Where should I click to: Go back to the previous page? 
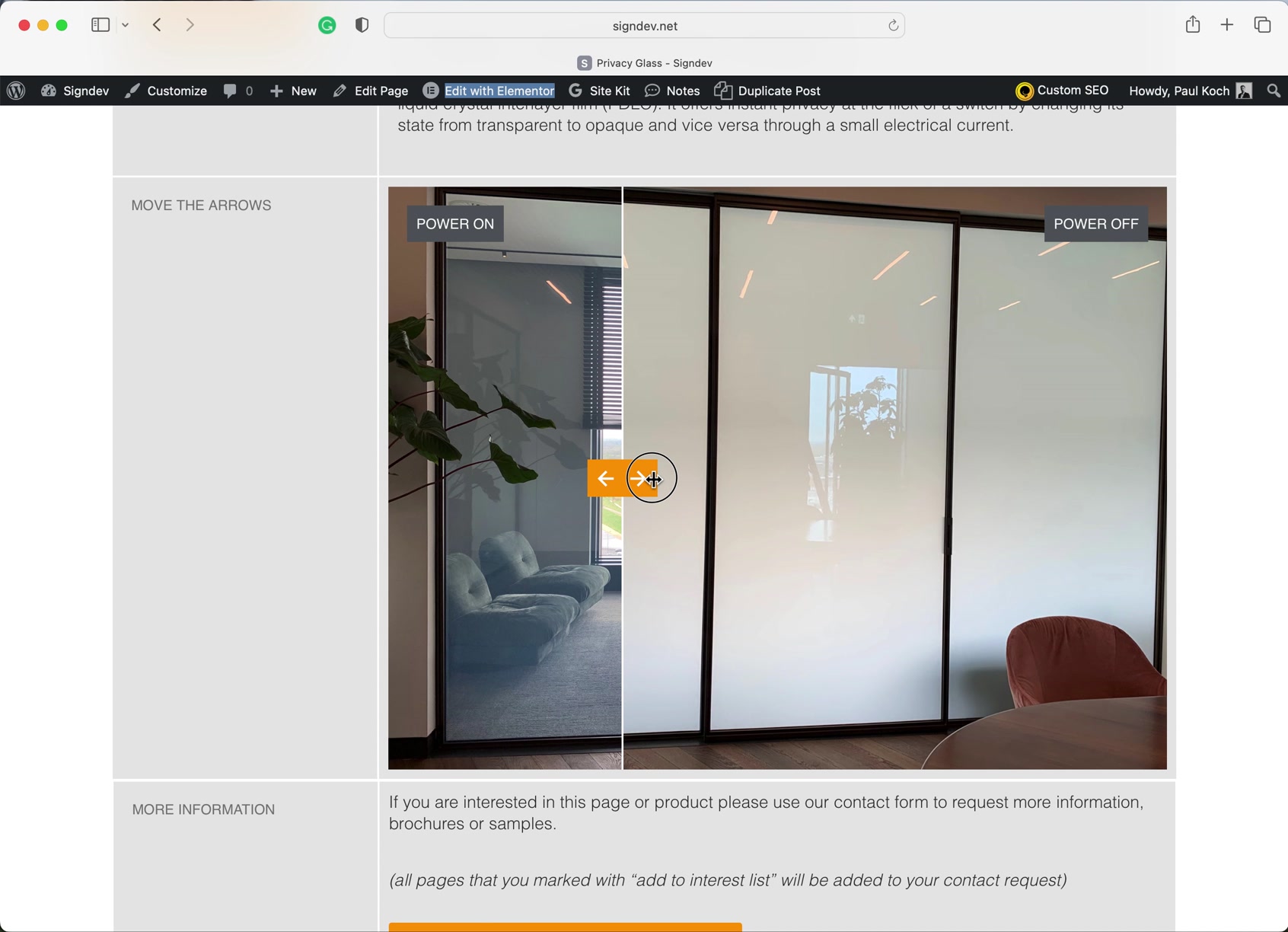point(158,25)
